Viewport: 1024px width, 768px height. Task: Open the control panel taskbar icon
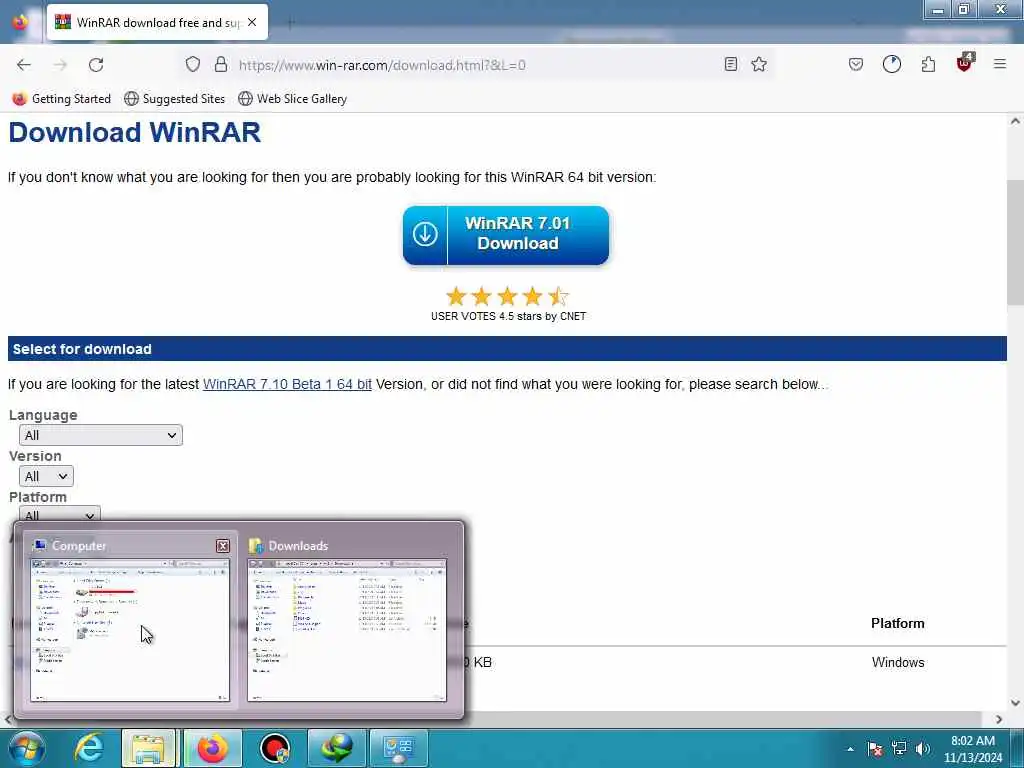click(399, 748)
